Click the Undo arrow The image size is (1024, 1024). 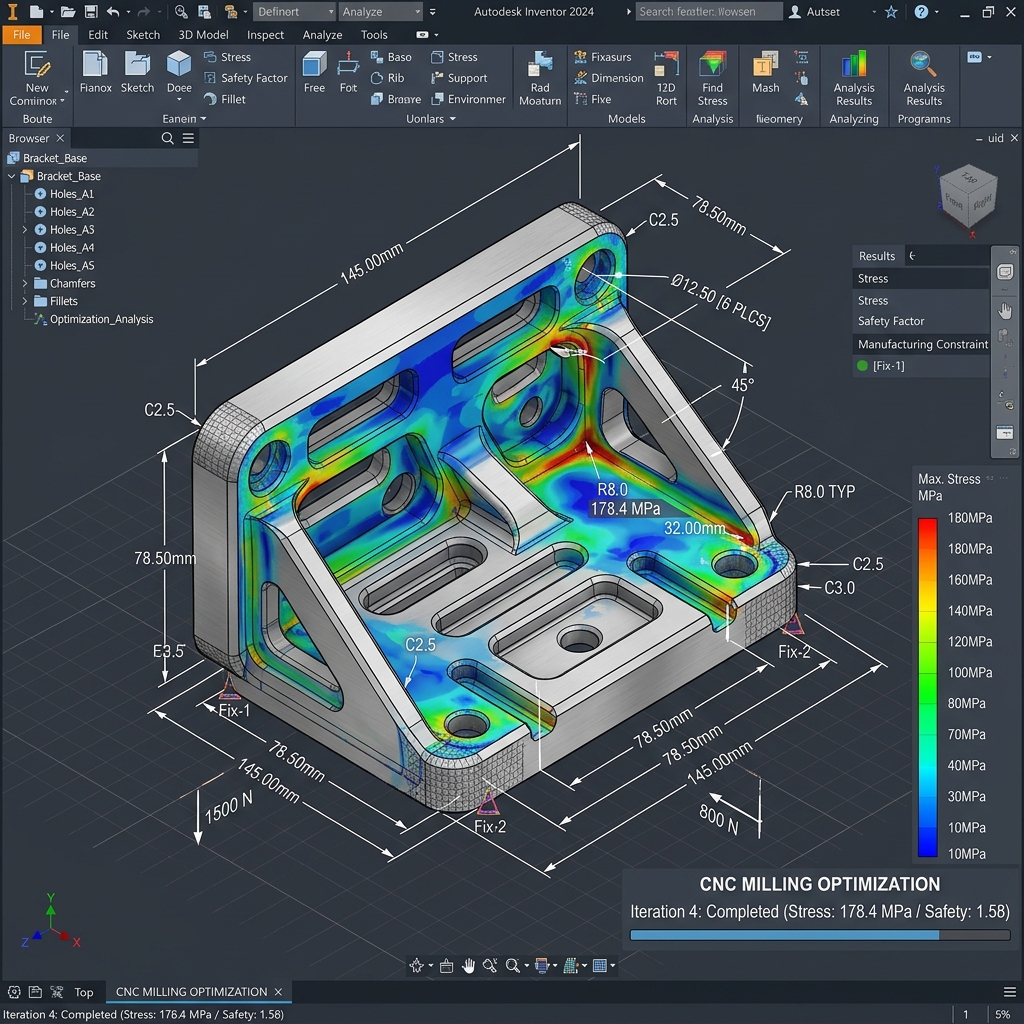pyautogui.click(x=113, y=12)
